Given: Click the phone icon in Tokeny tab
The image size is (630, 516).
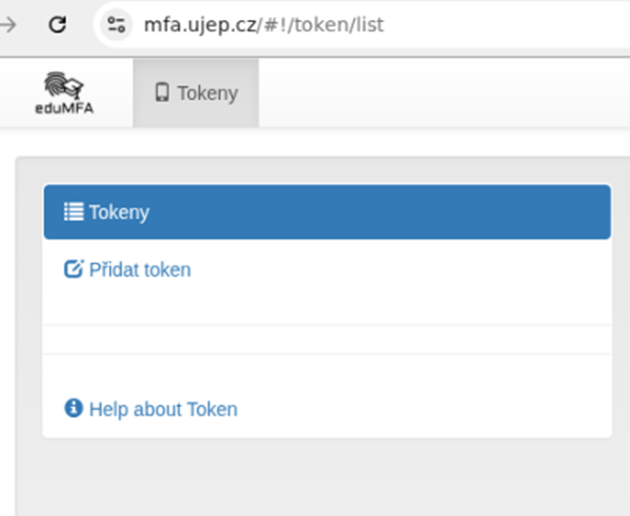Looking at the screenshot, I should pyautogui.click(x=162, y=92).
